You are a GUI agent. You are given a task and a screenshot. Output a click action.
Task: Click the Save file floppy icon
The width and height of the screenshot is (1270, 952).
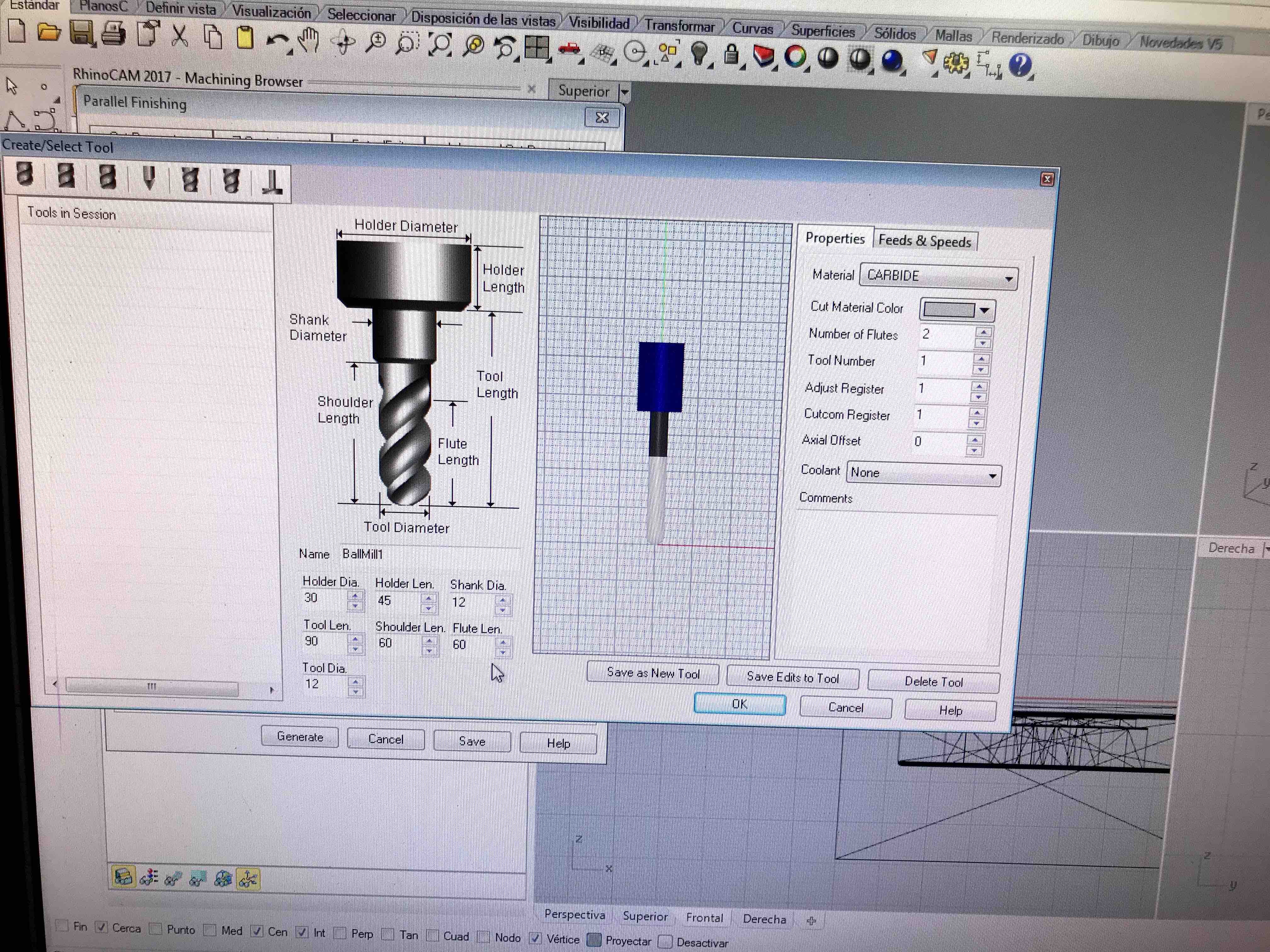coord(82,33)
